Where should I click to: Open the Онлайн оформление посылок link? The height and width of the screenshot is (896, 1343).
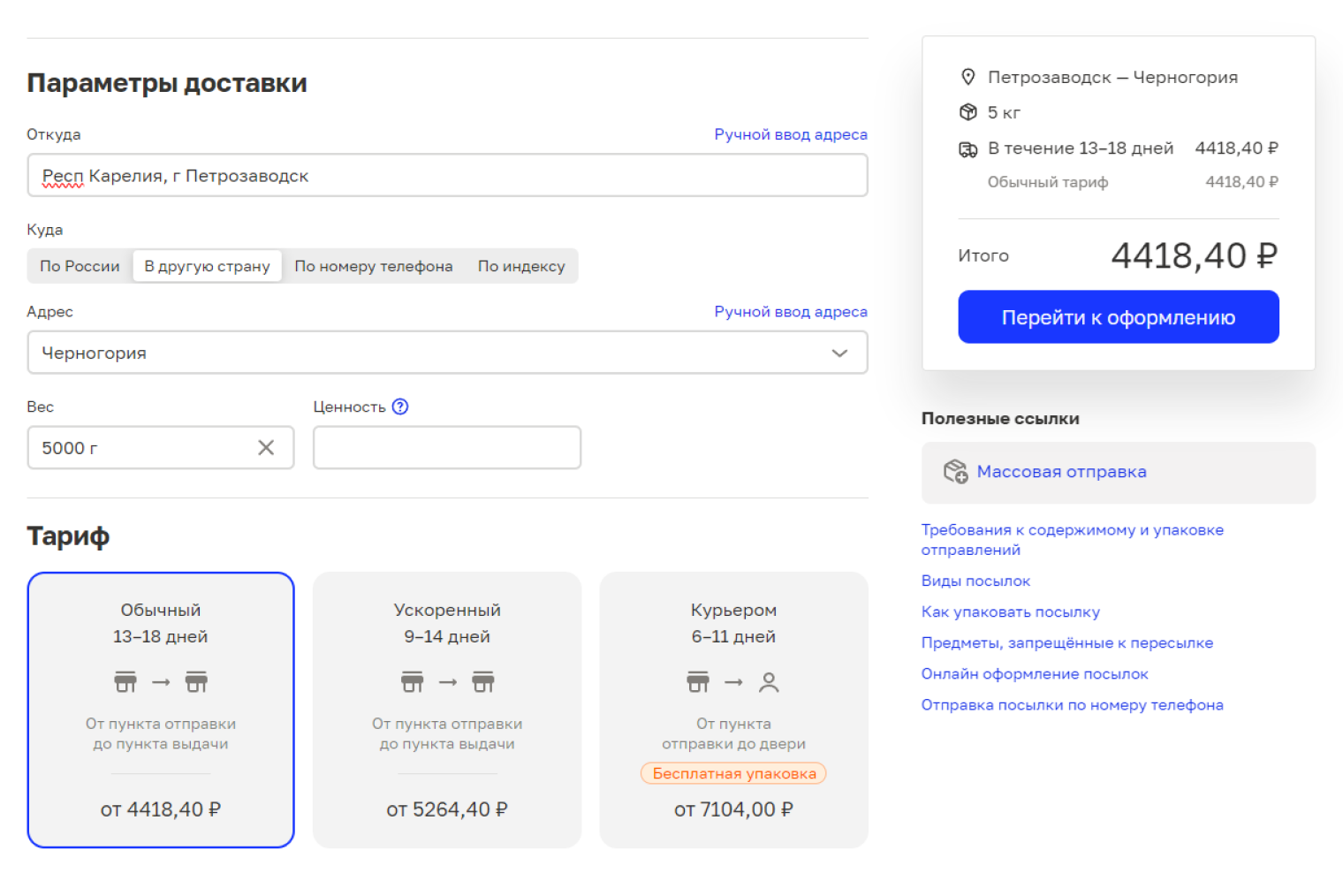pyautogui.click(x=1035, y=673)
